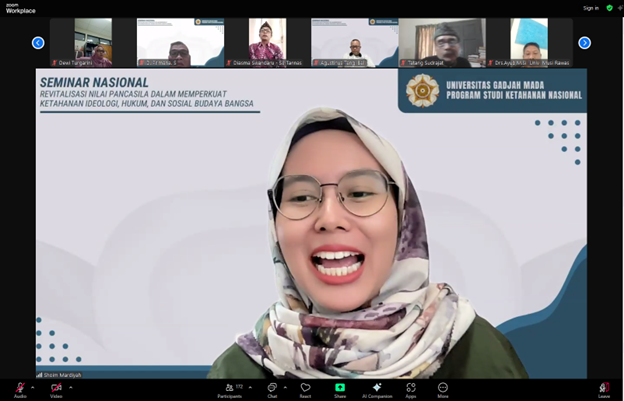Open the Apps menu
The height and width of the screenshot is (401, 624).
point(411,388)
